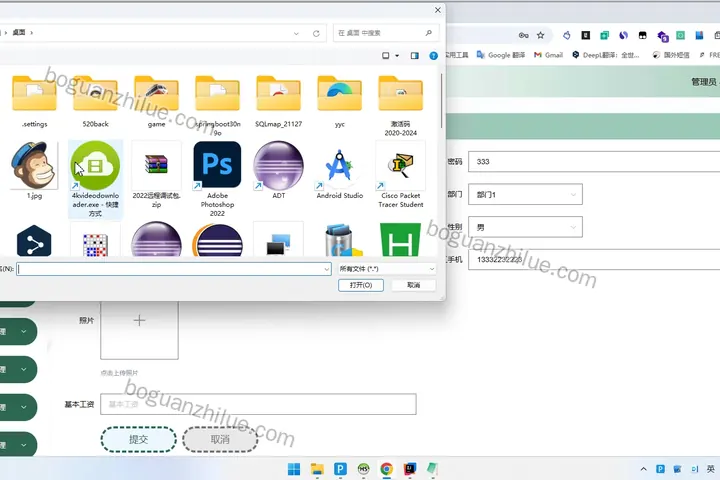Select the green H application icon
The height and width of the screenshot is (480, 720).
tap(401, 240)
